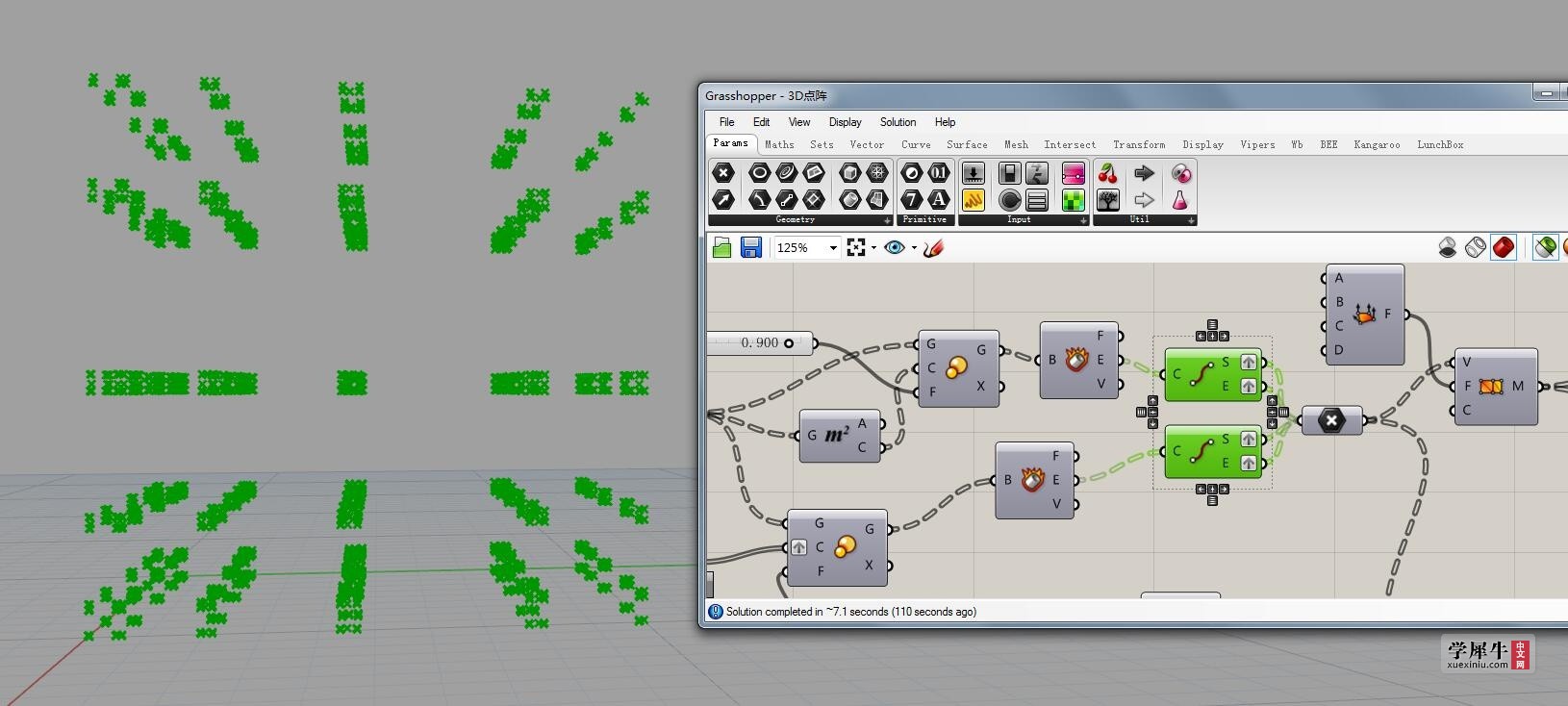
Task: Click the solution completed status bar icon
Action: (716, 612)
